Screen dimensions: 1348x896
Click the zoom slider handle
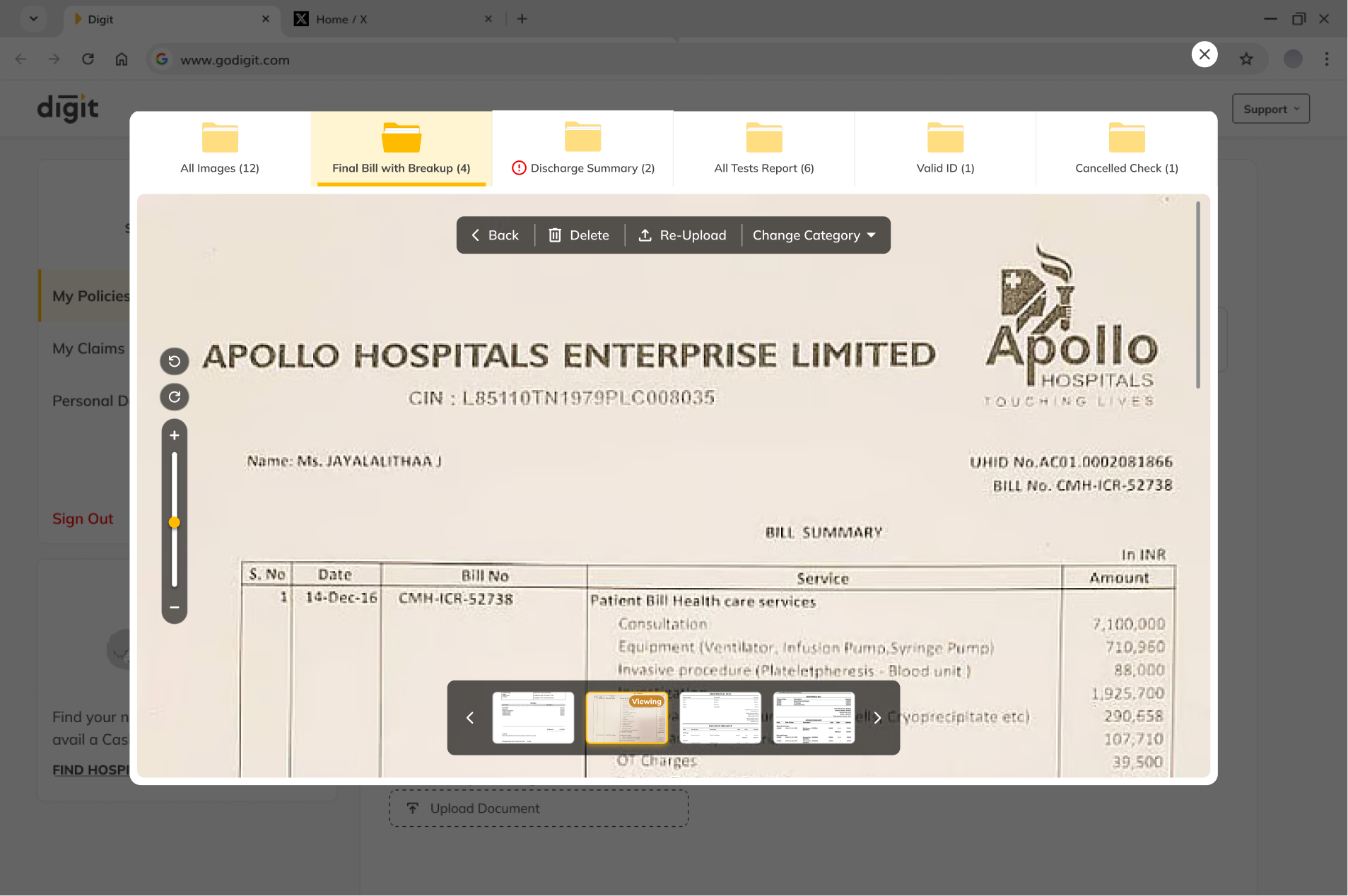[175, 523]
